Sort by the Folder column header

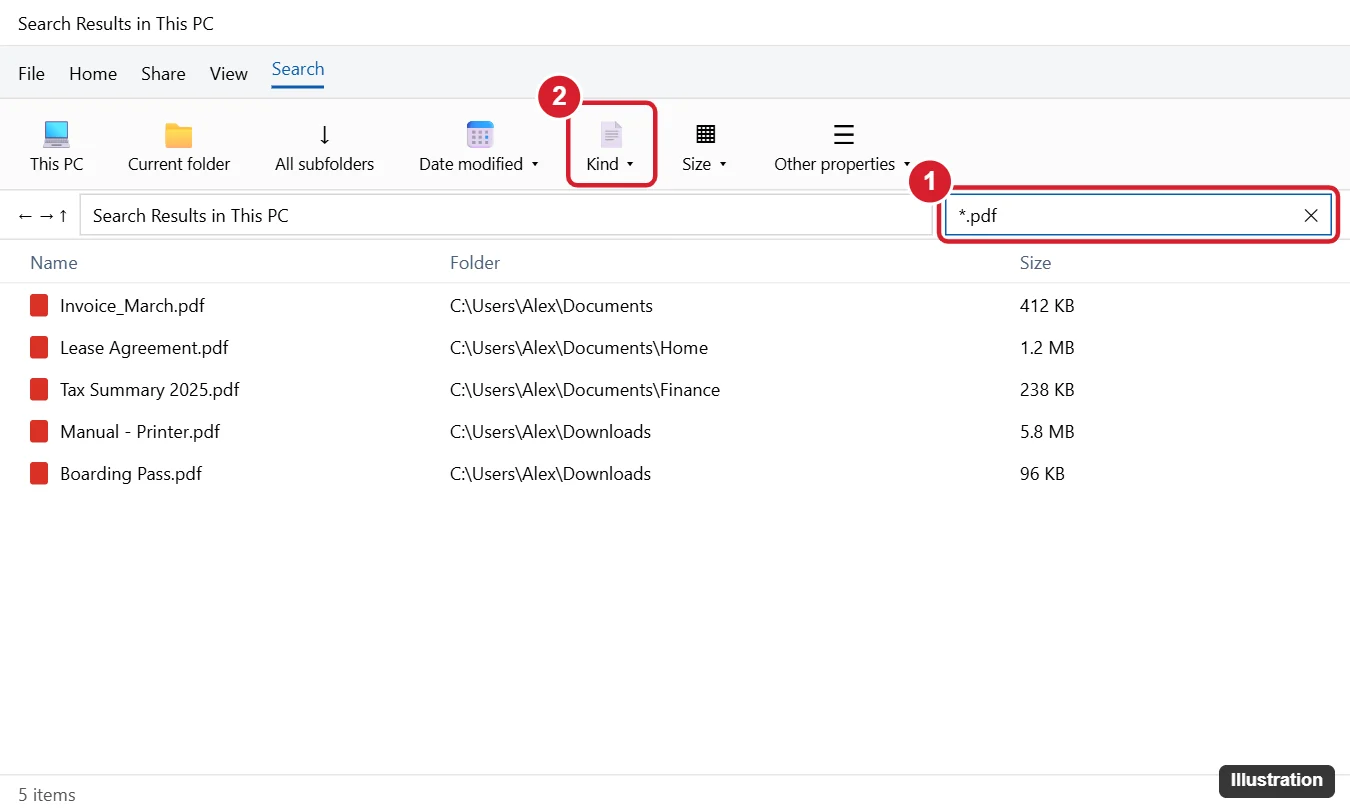[475, 263]
